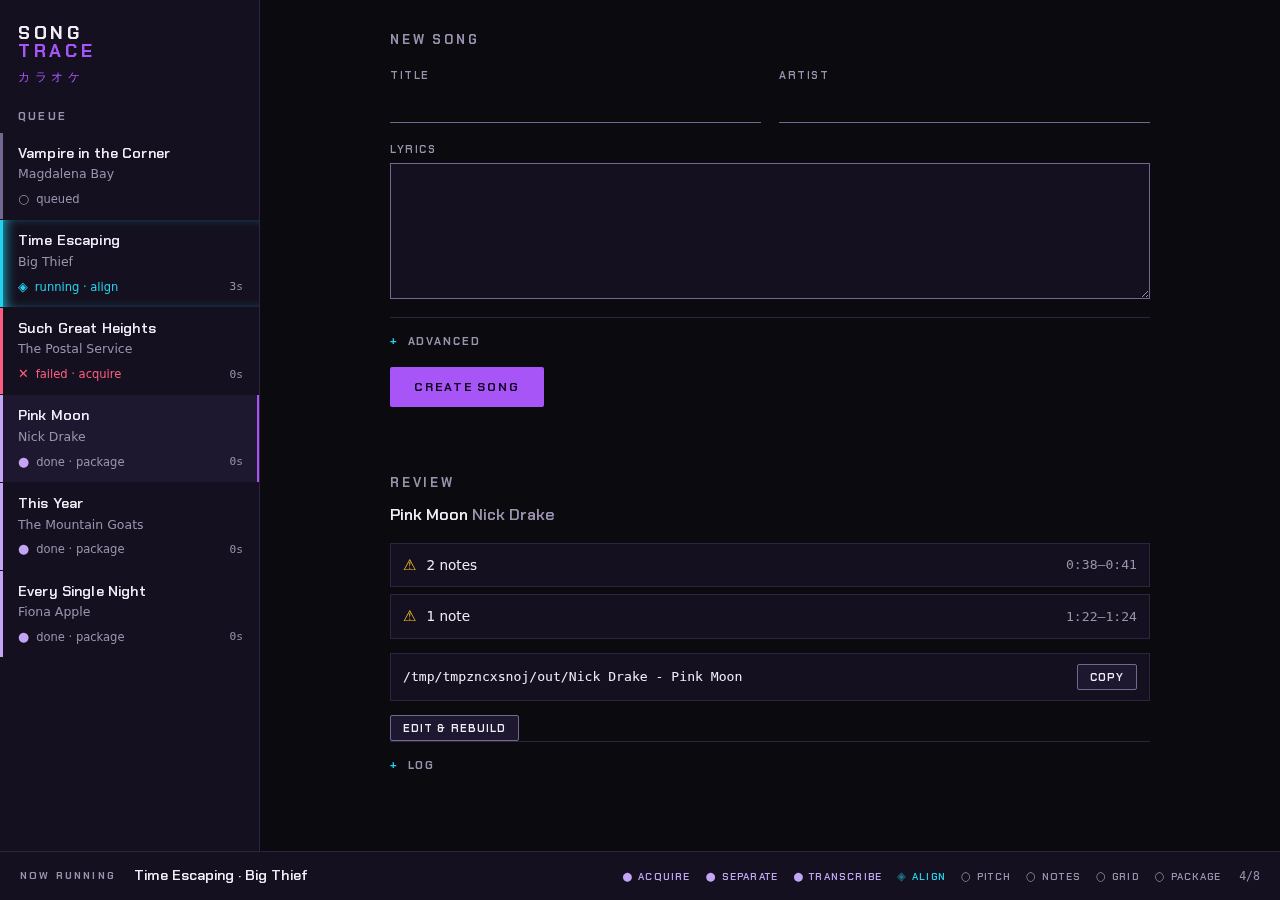The width and height of the screenshot is (1280, 900).
Task: Click the queued status circle for Vampire in the Corner
Action: point(24,200)
